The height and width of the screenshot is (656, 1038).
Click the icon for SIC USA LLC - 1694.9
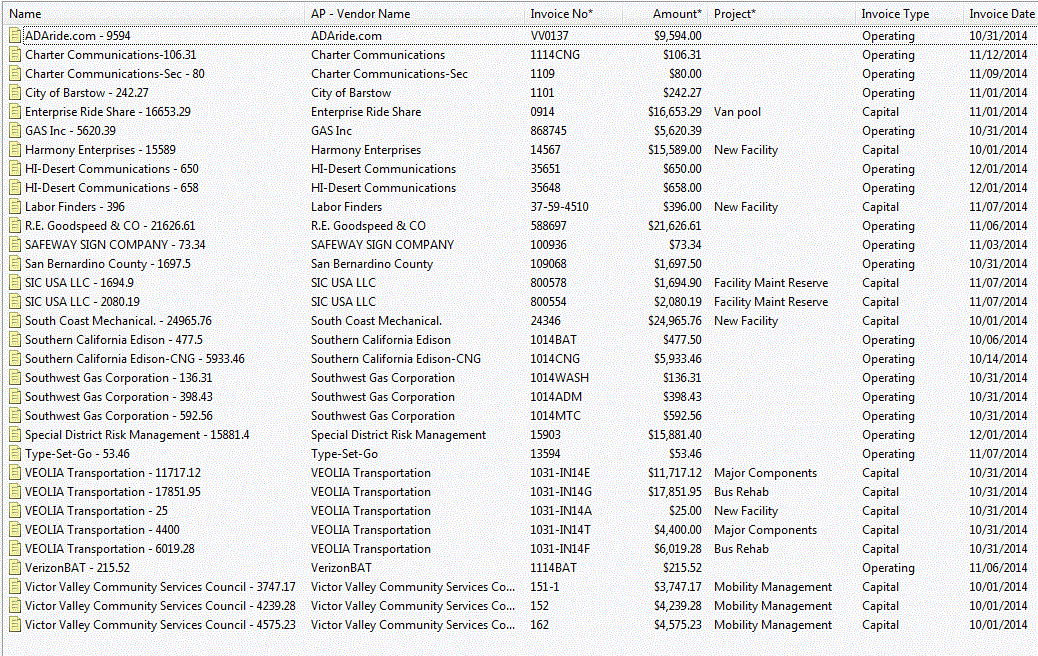(15, 283)
